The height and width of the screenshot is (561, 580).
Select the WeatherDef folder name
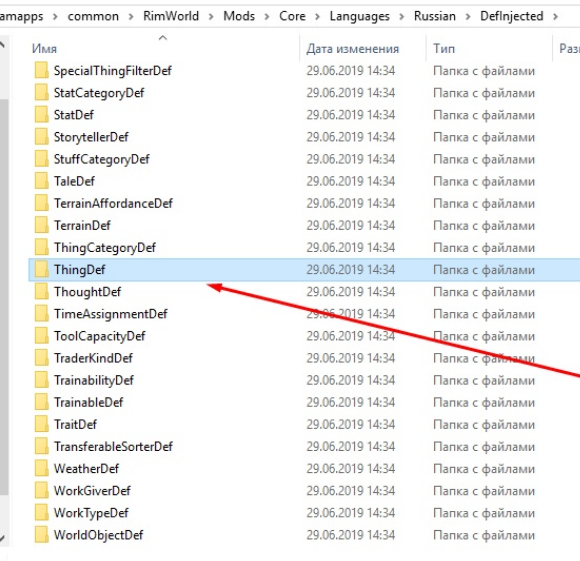point(86,469)
